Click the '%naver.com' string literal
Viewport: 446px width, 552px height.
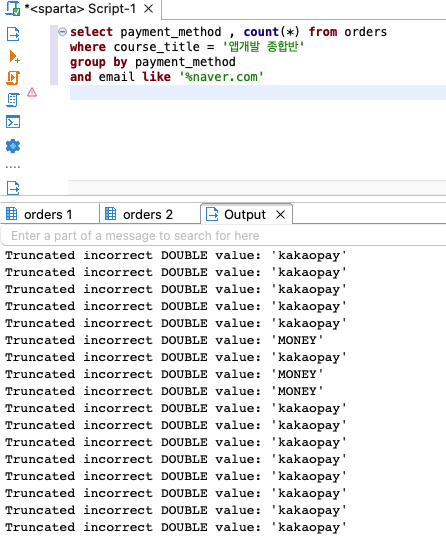(221, 77)
